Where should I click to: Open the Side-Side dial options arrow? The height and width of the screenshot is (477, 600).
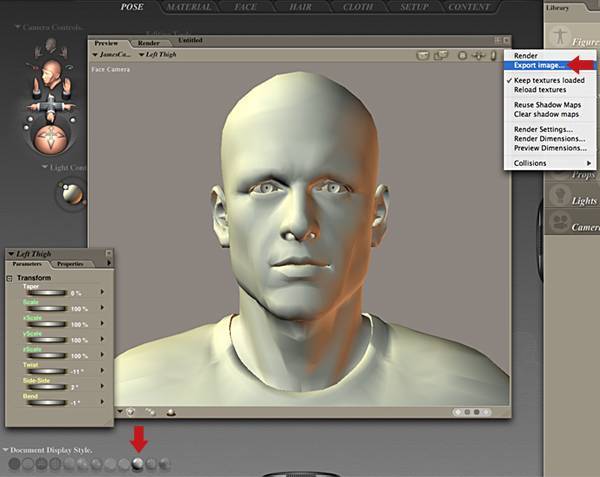pos(102,386)
